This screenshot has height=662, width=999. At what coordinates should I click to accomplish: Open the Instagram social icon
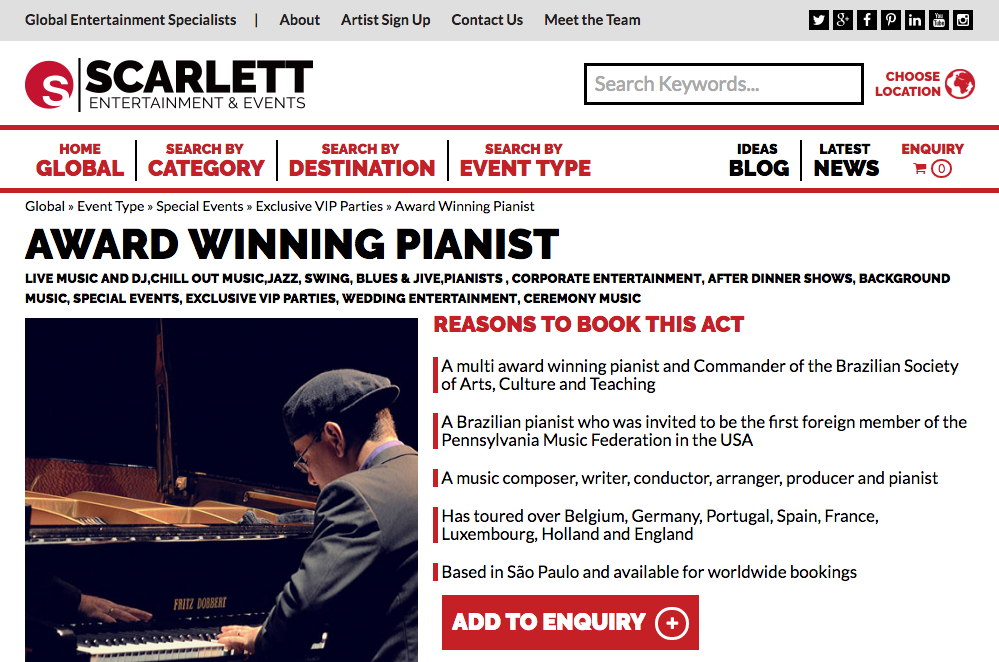(x=963, y=20)
